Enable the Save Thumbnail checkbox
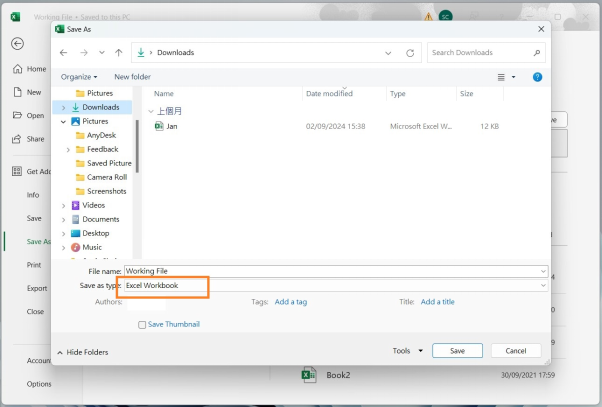The height and width of the screenshot is (407, 602). 142,324
